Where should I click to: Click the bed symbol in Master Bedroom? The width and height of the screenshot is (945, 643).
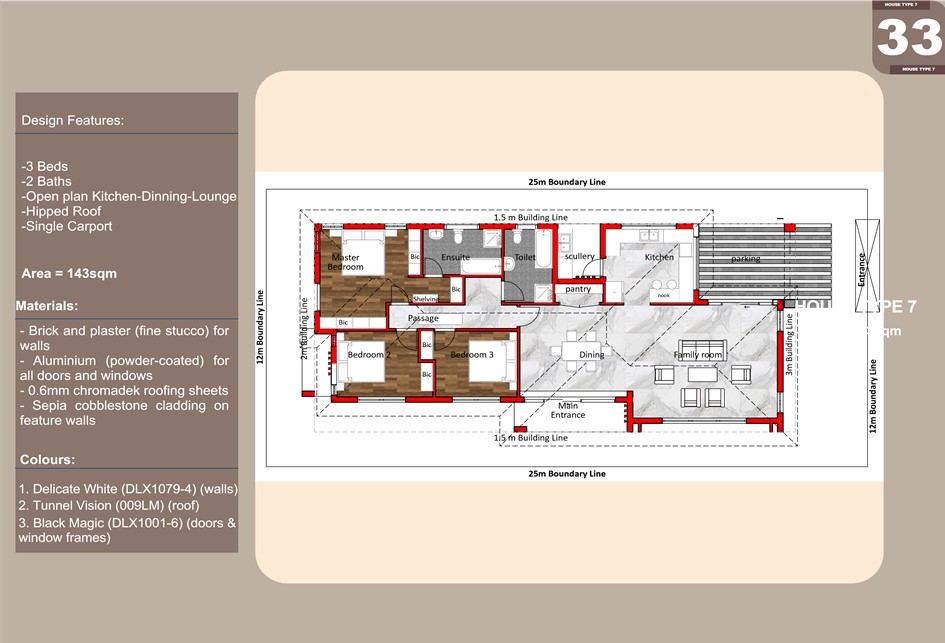(364, 256)
